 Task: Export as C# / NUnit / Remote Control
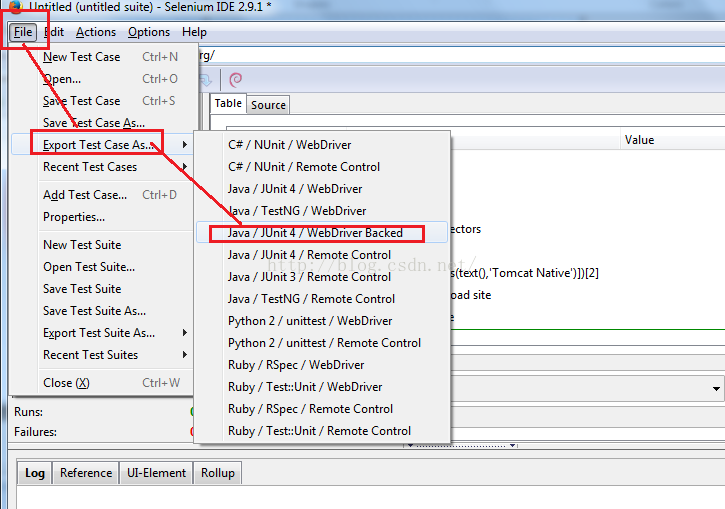pyautogui.click(x=322, y=167)
